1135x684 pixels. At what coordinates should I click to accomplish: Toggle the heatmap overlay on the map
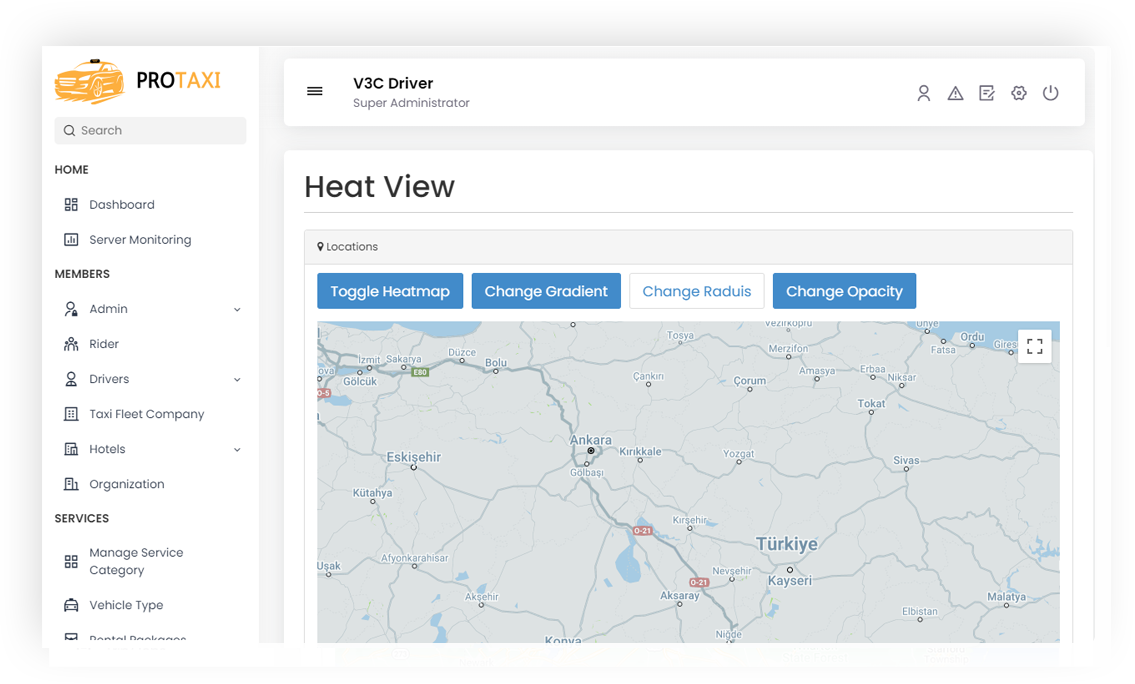click(390, 290)
